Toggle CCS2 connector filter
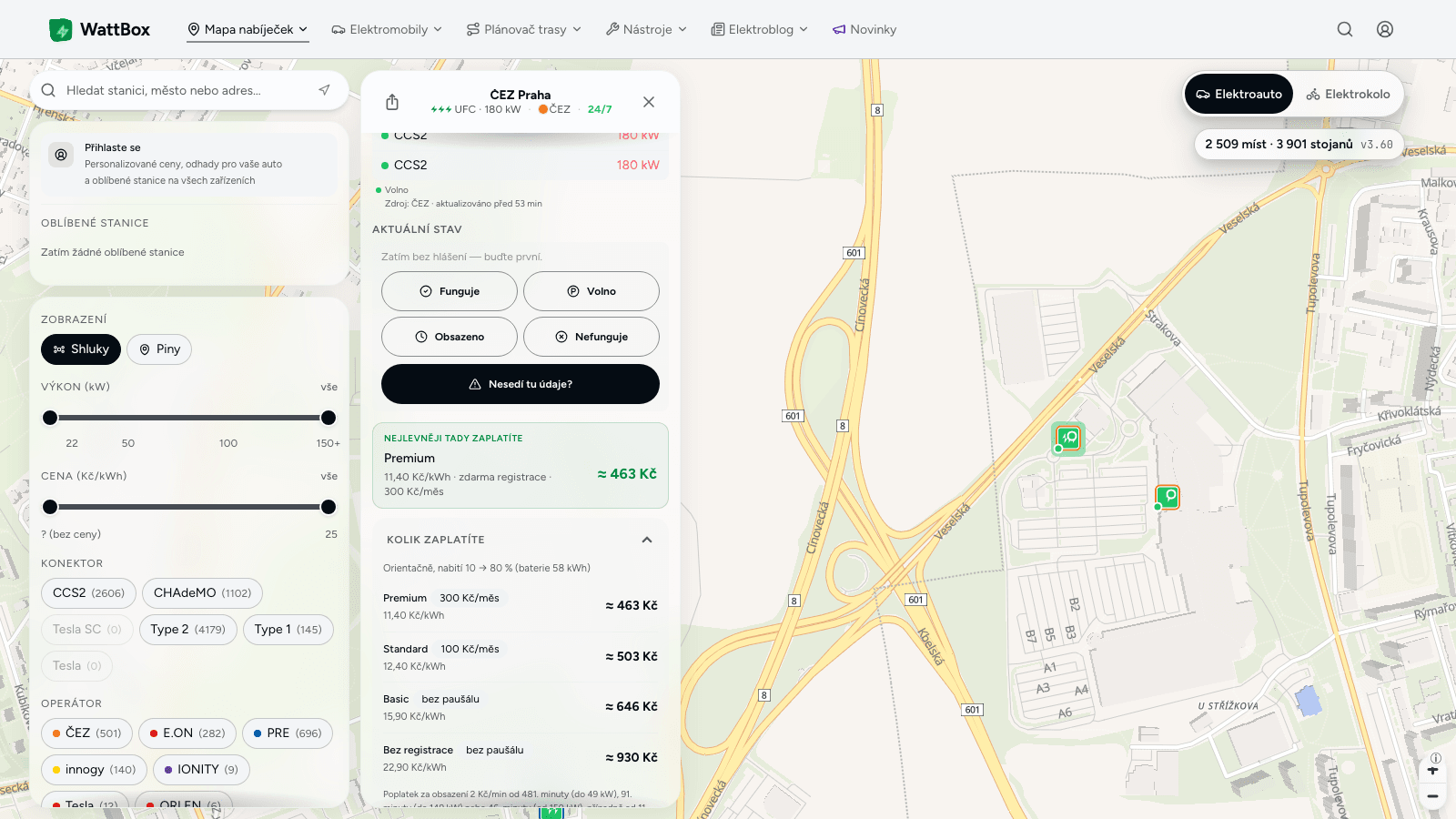This screenshot has height=819, width=1456. pos(88,593)
